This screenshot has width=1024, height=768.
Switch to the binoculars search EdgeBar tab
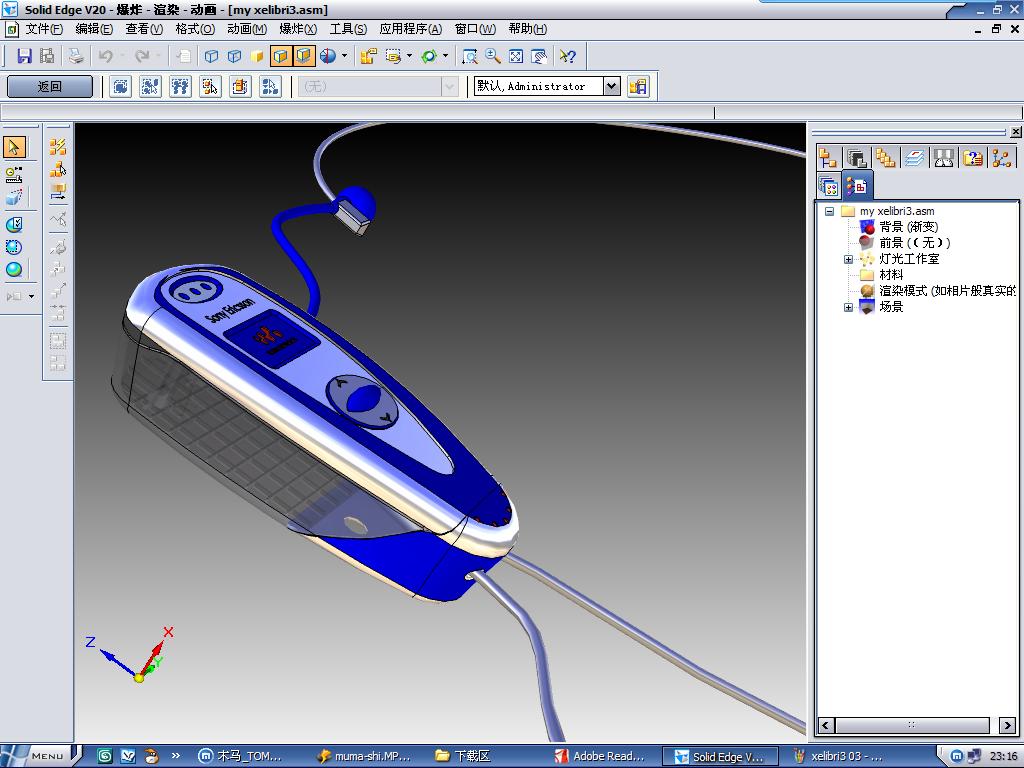pyautogui.click(x=944, y=157)
